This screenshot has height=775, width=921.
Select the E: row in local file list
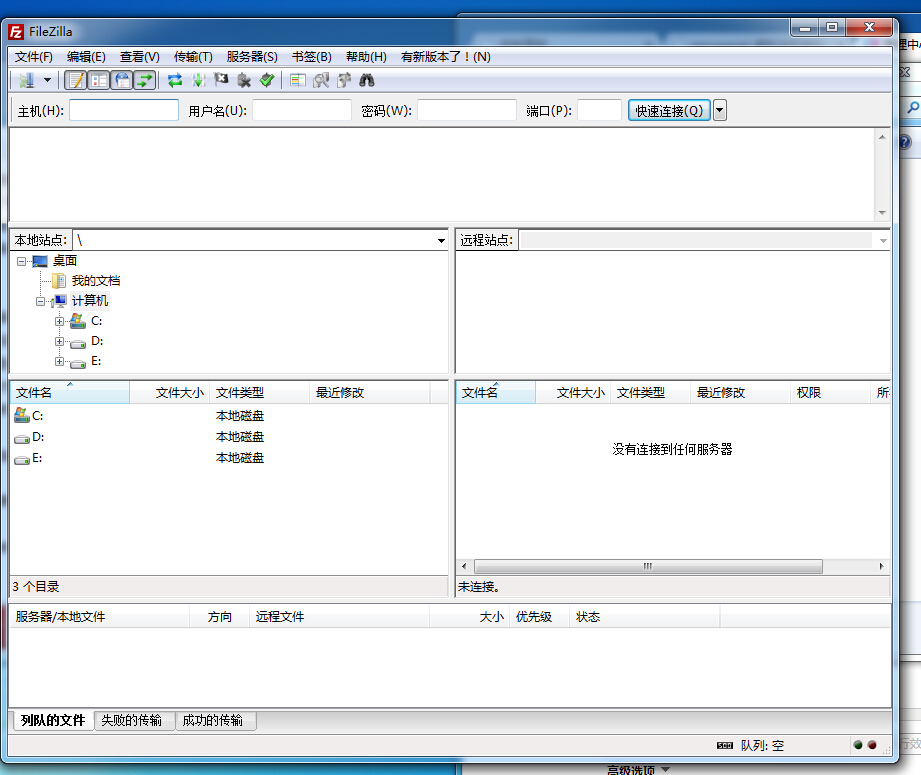click(228, 458)
